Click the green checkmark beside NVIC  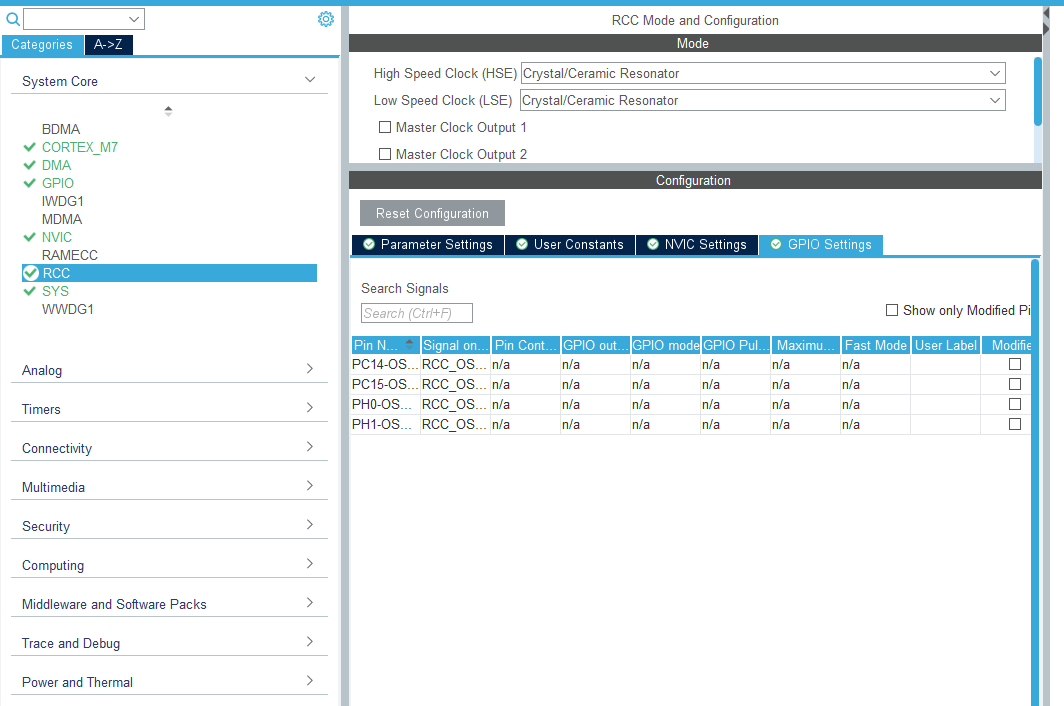pos(29,237)
